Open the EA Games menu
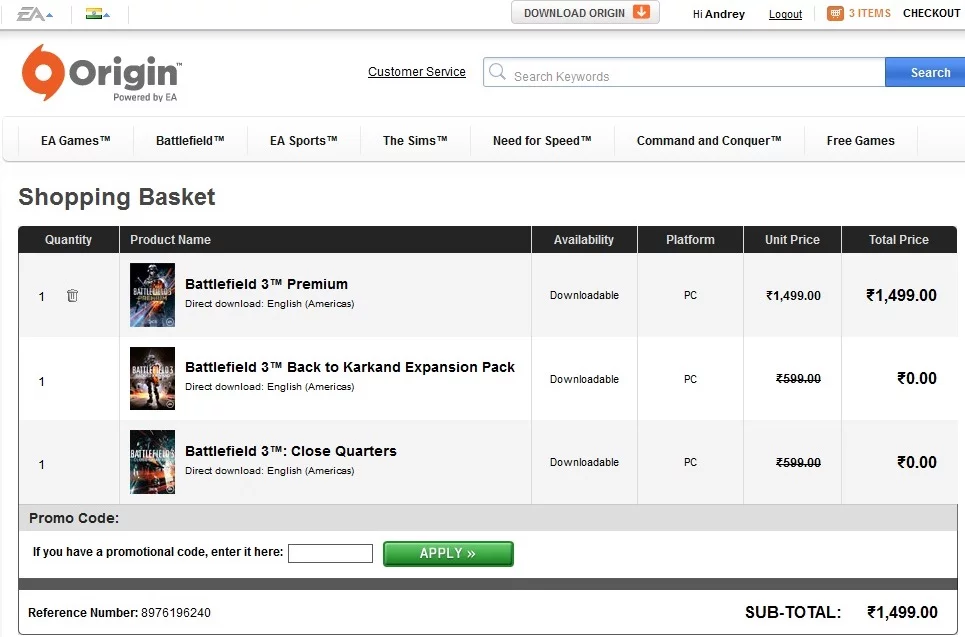This screenshot has height=637, width=965. coord(76,141)
